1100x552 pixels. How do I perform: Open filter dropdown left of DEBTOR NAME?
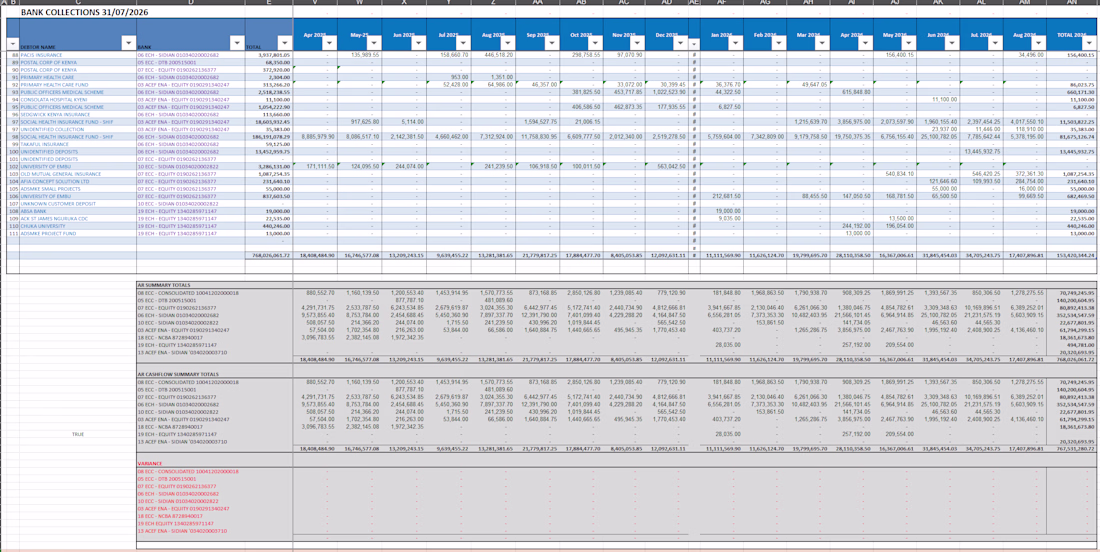(13, 43)
